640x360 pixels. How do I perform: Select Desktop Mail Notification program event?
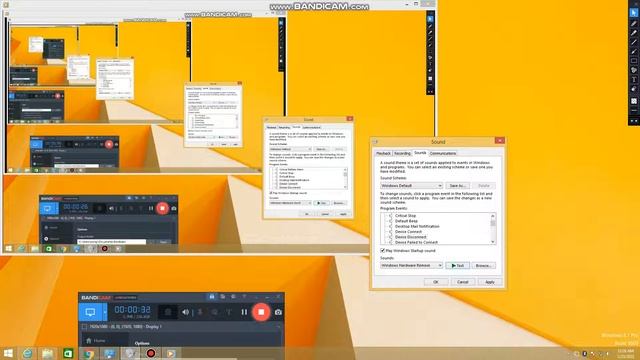(x=417, y=226)
